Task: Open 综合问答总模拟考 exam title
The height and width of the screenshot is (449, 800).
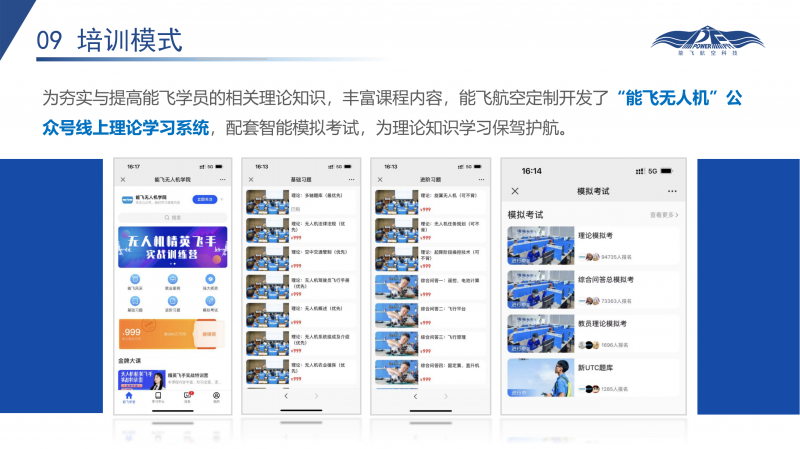Action: click(606, 280)
